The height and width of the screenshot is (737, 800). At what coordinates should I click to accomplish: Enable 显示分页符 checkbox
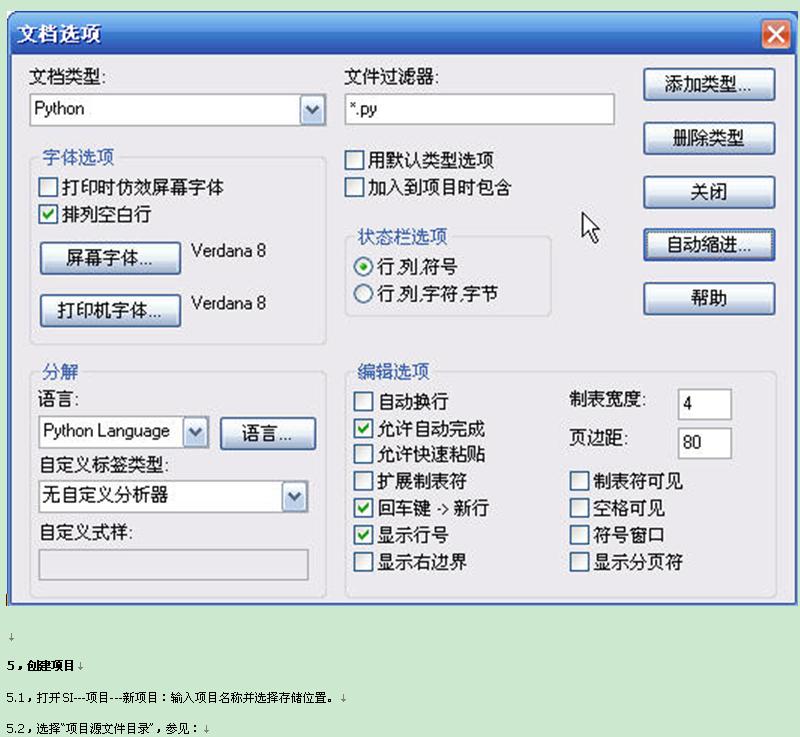click(579, 562)
